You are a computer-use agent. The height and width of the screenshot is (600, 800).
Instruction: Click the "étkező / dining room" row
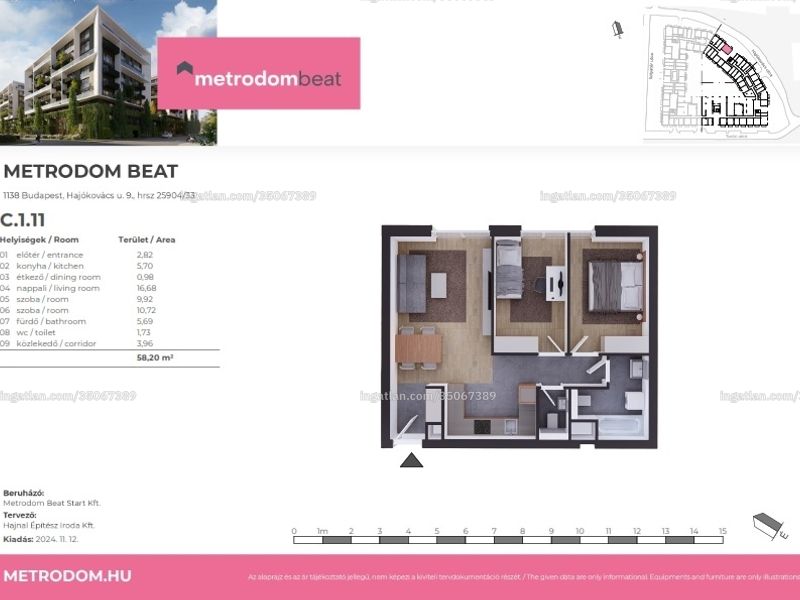point(77,277)
